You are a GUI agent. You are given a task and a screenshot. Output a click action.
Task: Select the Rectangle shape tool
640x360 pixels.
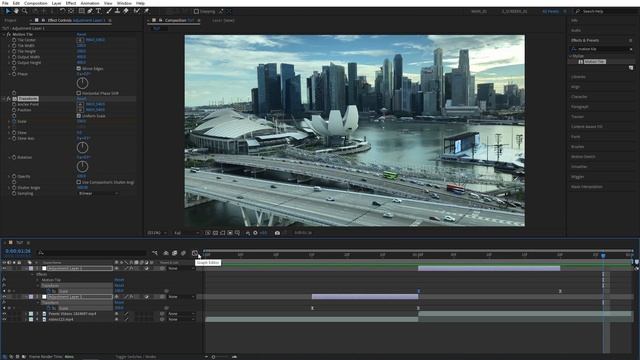click(82, 11)
